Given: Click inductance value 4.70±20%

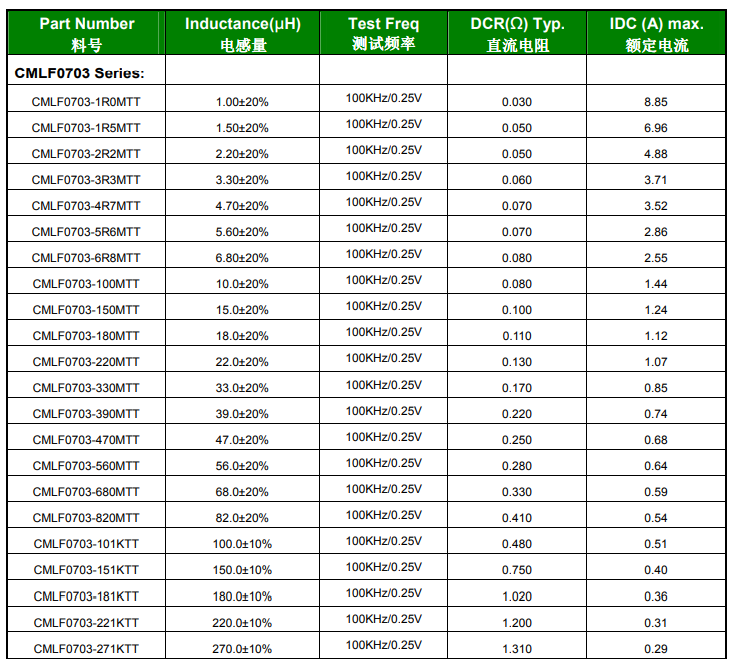Looking at the screenshot, I should (x=242, y=206).
